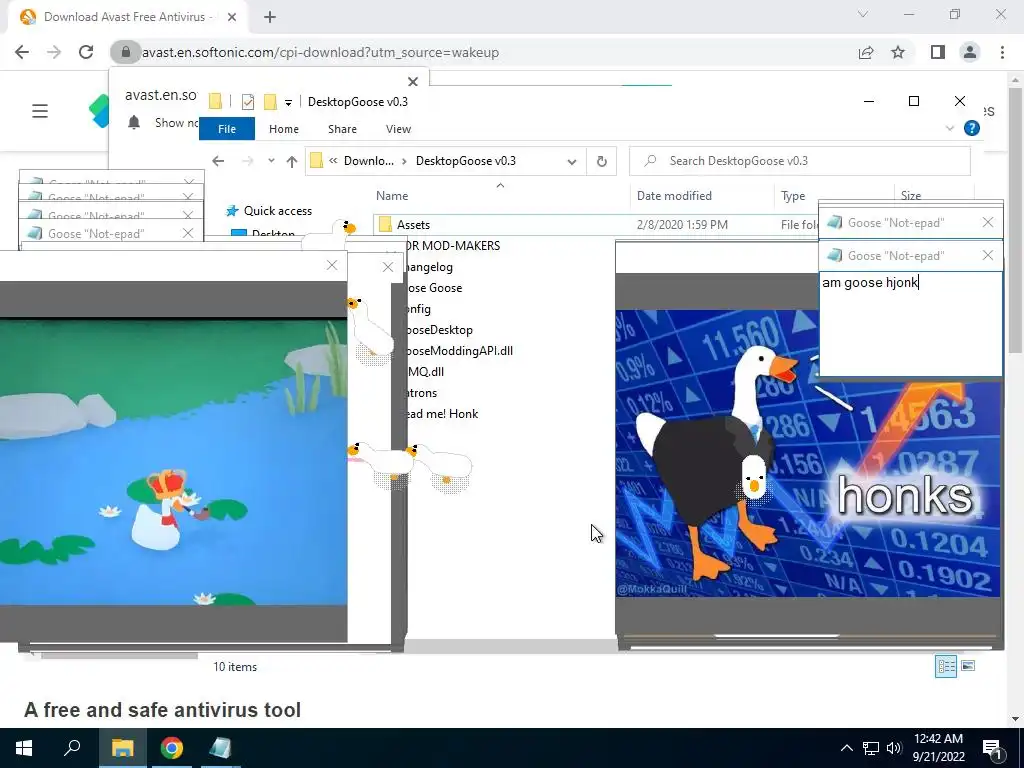Open the notepad app on taskbar

pos(220,748)
